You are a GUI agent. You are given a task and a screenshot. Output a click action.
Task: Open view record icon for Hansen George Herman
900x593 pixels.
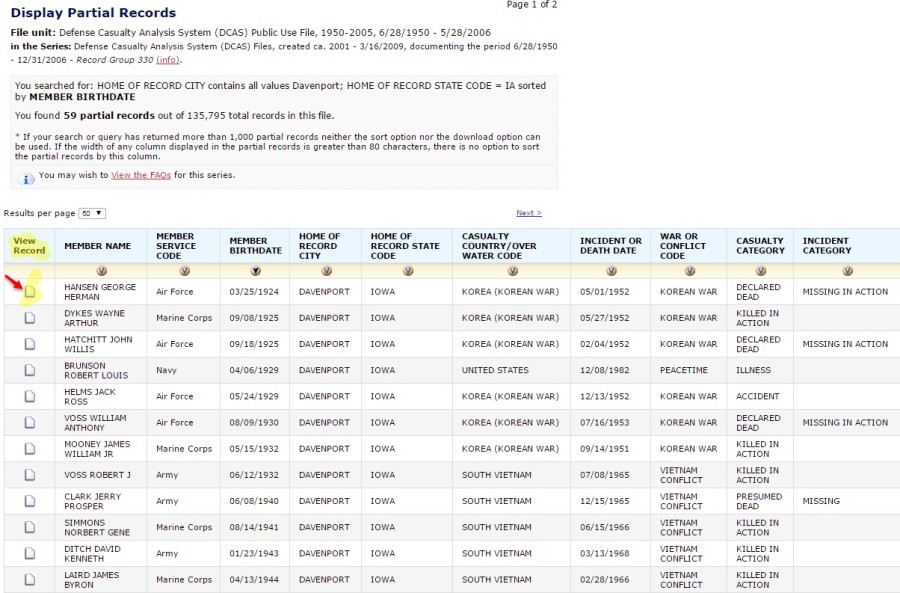(30, 292)
